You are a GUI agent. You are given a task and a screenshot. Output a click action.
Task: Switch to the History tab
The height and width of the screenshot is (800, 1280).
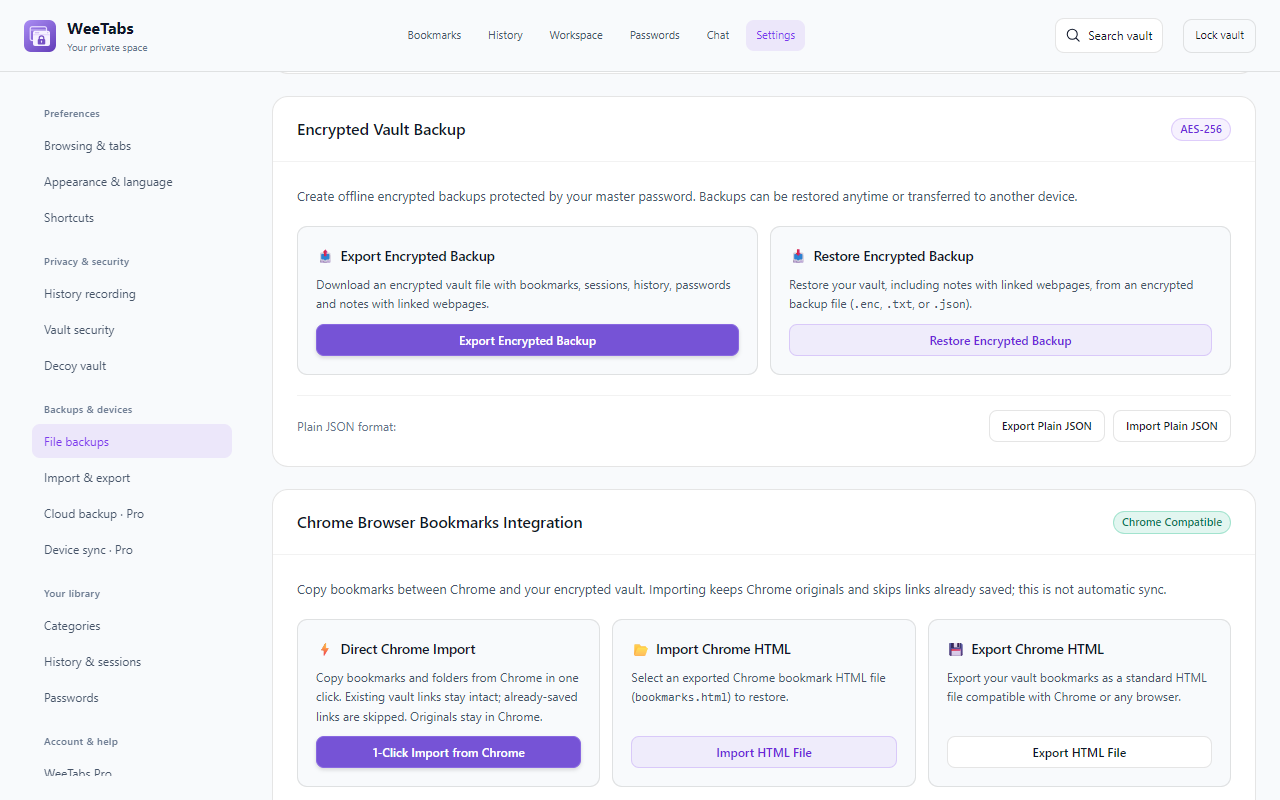[505, 36]
